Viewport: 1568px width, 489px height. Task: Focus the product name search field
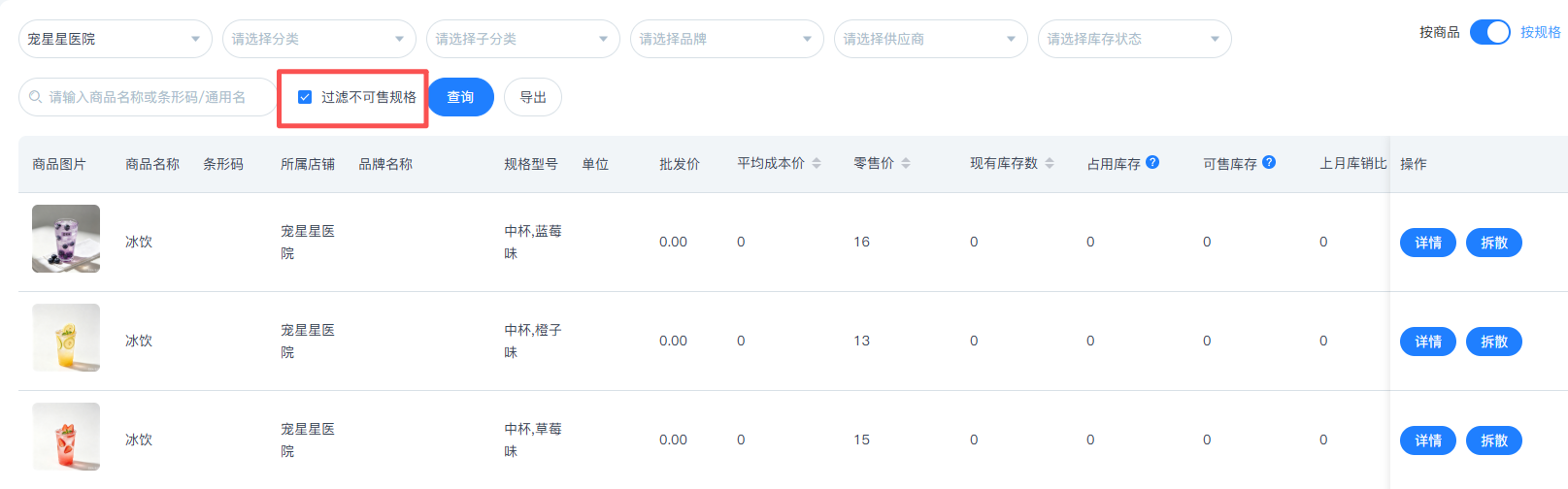pyautogui.click(x=148, y=97)
